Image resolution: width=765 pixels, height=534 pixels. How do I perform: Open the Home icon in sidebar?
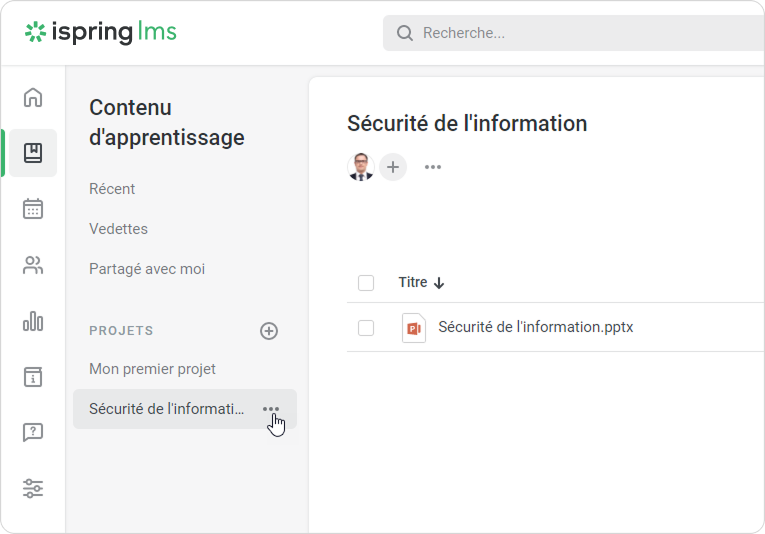pos(33,97)
